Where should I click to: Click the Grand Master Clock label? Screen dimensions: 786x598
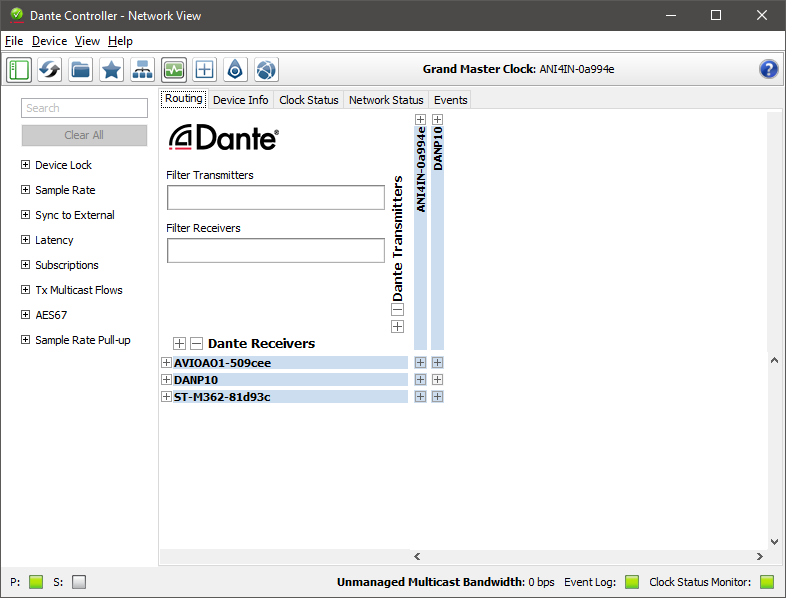(479, 69)
